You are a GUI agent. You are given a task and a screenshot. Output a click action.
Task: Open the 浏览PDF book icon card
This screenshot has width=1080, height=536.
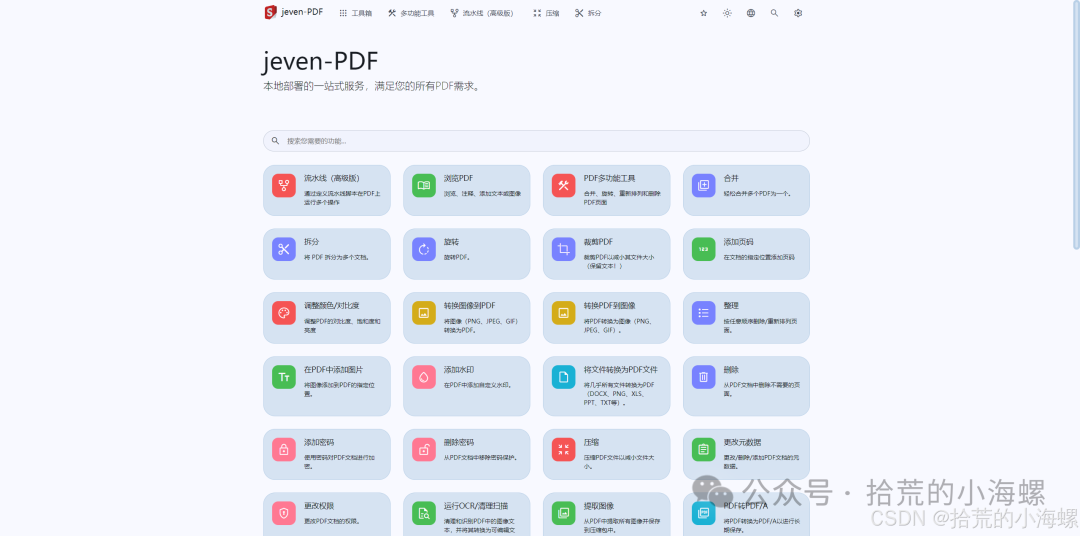pos(424,186)
